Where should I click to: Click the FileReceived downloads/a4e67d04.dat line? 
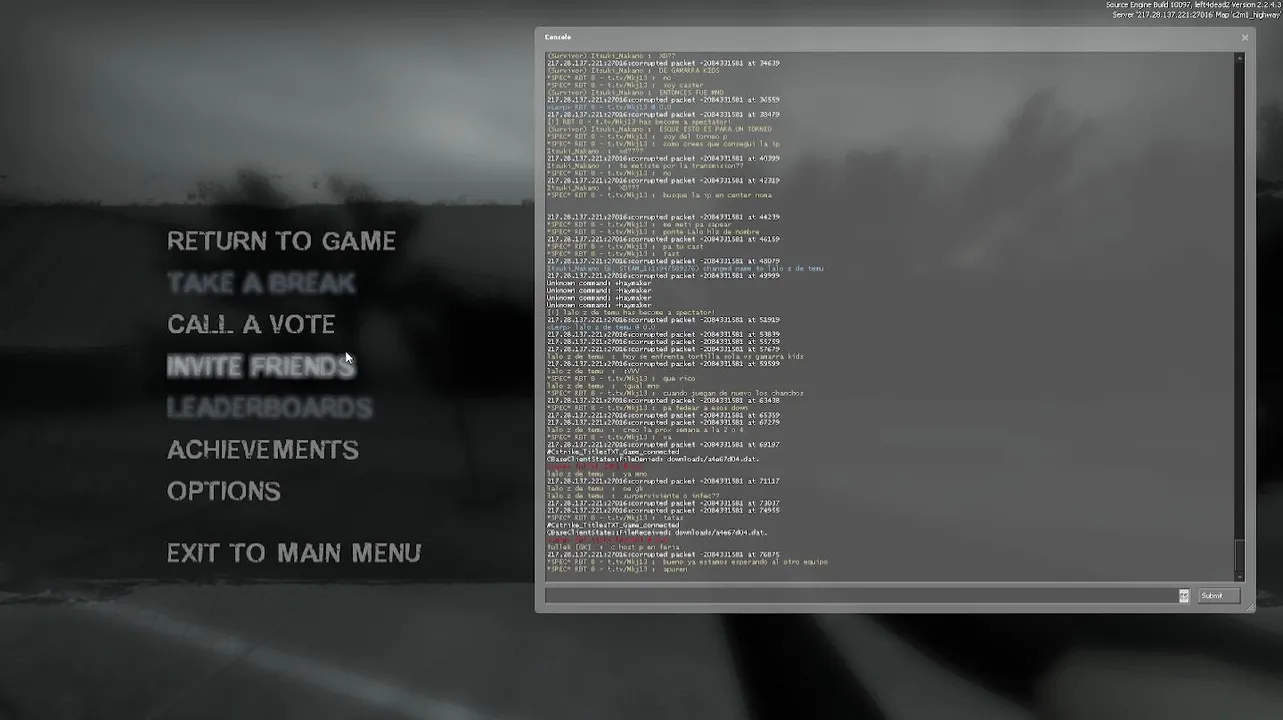pos(657,533)
